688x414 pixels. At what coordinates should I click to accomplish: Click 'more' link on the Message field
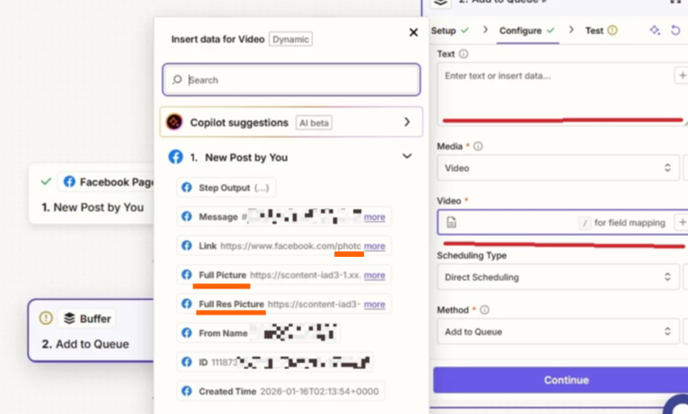[374, 217]
